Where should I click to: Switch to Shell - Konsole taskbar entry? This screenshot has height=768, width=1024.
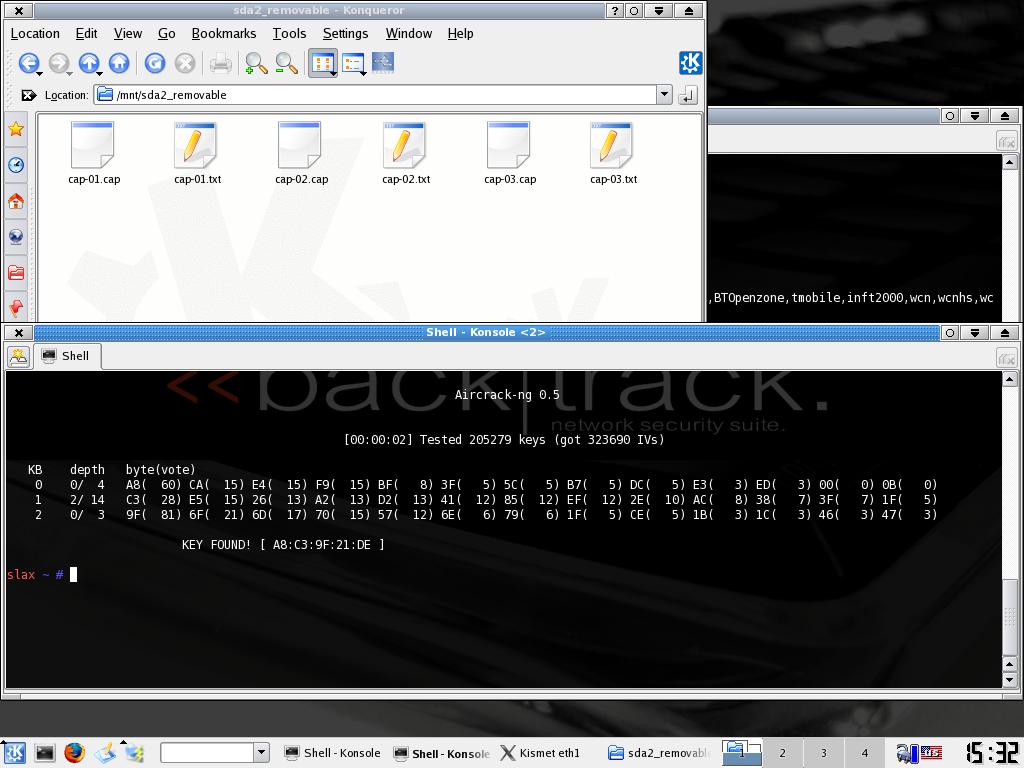tap(333, 753)
